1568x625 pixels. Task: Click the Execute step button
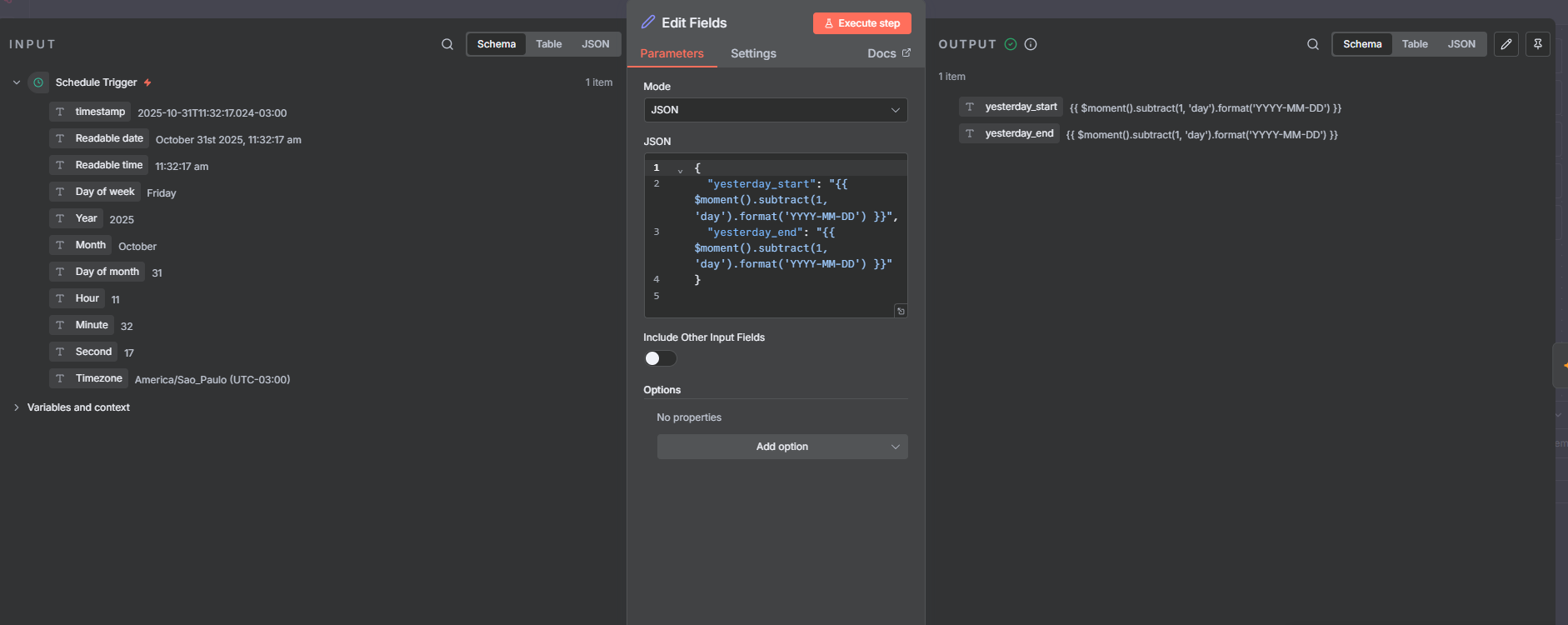[x=861, y=23]
